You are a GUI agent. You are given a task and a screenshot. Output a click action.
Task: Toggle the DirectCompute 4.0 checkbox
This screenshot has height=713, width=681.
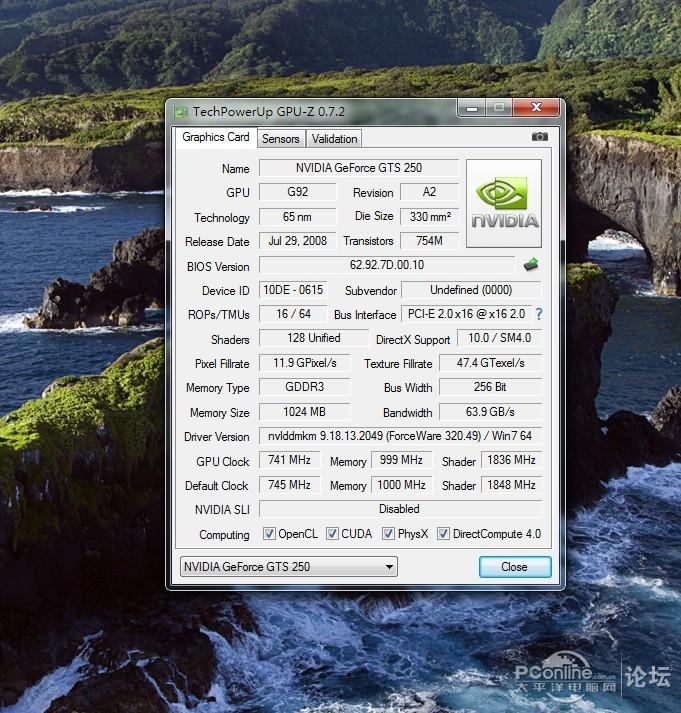443,533
